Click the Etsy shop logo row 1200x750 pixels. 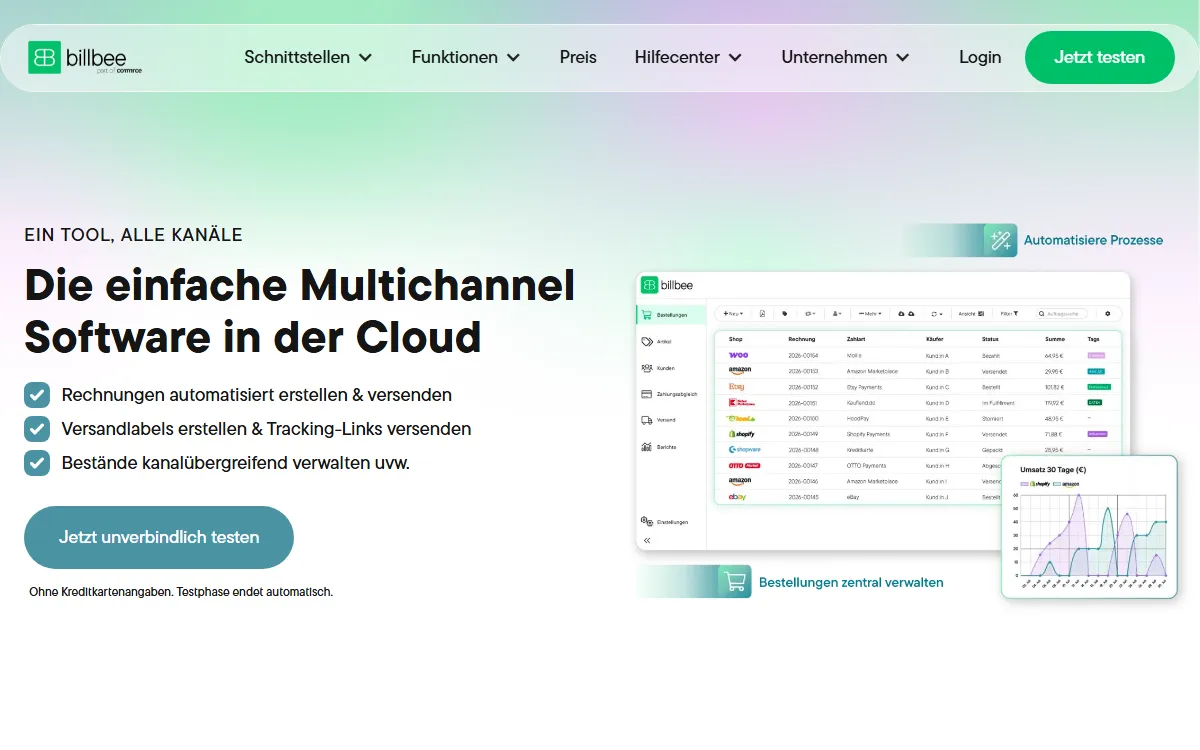pos(736,387)
